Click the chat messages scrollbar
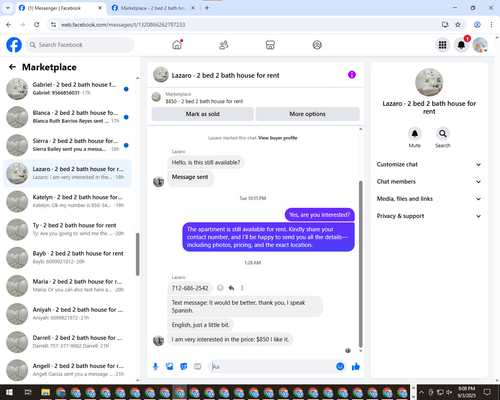The height and width of the screenshot is (400, 500). click(x=360, y=264)
